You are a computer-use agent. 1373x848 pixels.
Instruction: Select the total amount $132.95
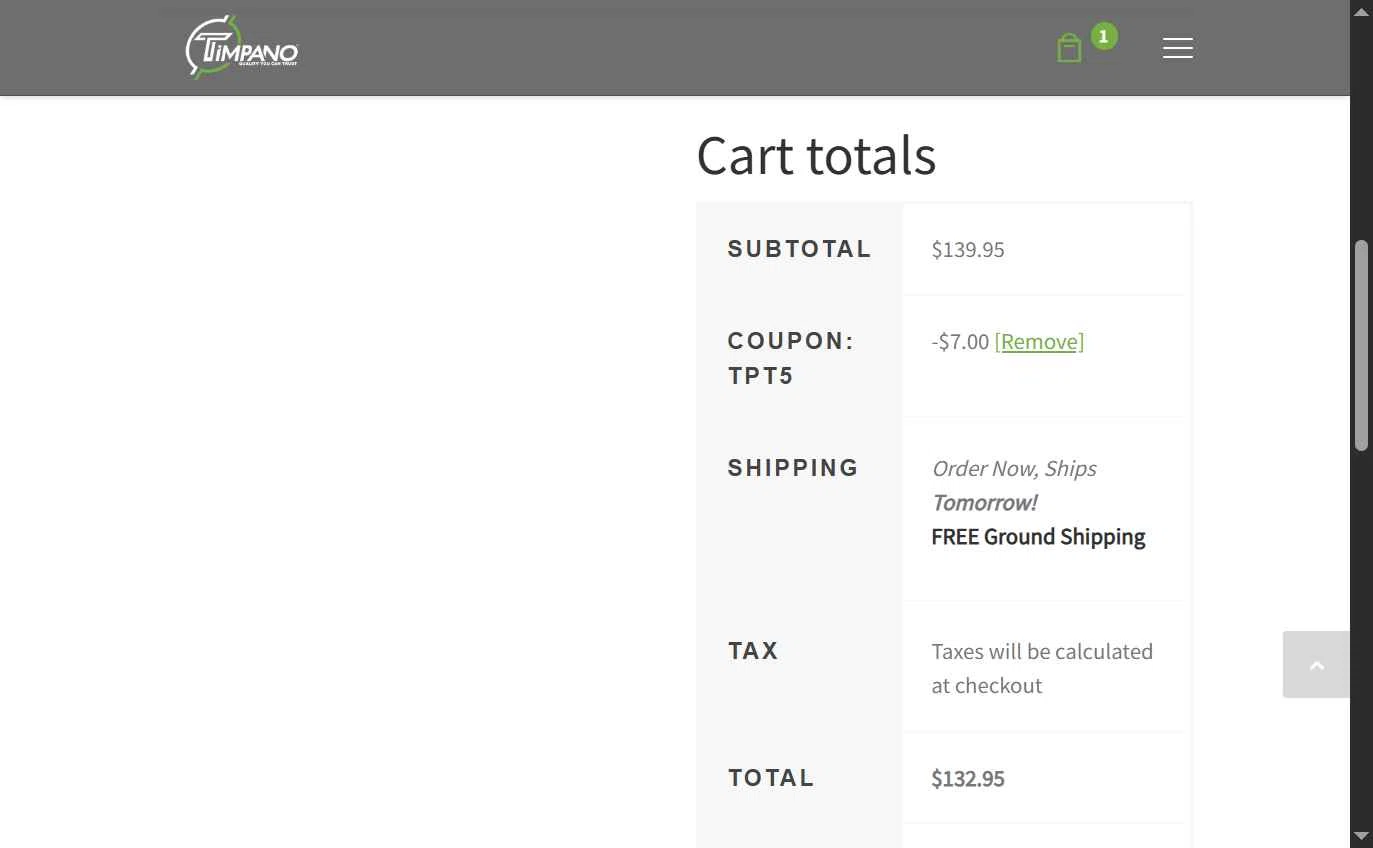[x=968, y=779]
